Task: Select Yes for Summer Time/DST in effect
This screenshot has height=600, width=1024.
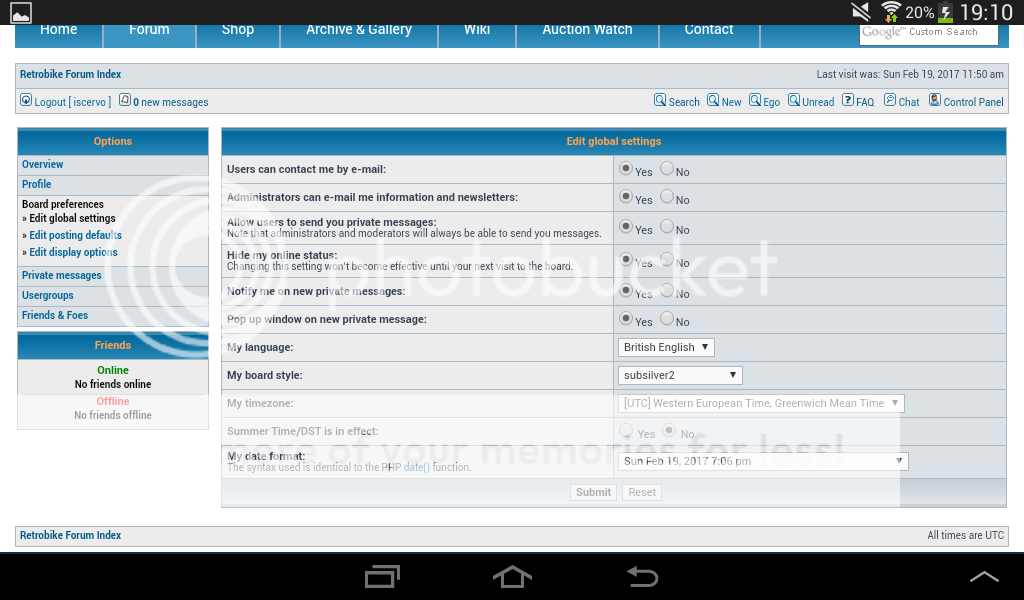Action: [626, 431]
